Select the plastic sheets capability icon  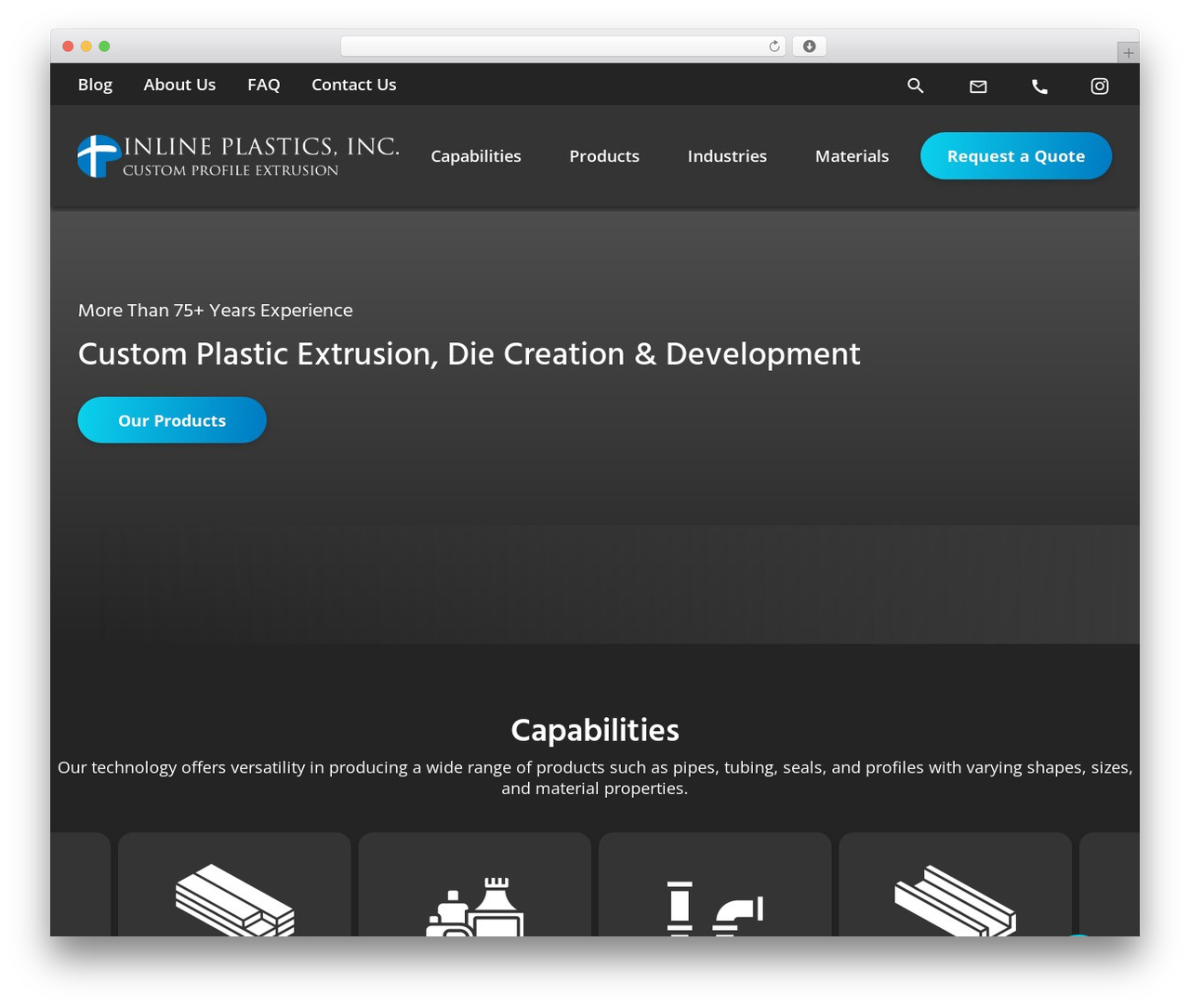point(234,899)
